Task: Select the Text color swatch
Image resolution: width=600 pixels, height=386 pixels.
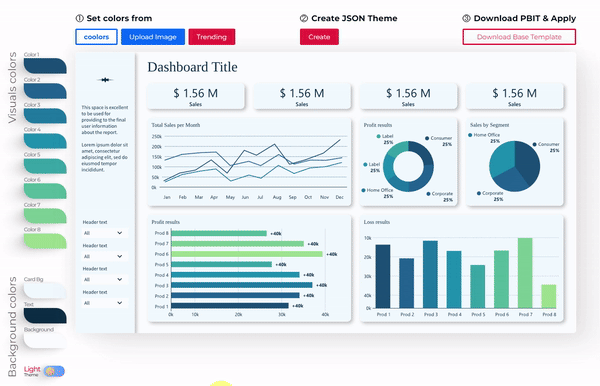Action: [x=45, y=316]
